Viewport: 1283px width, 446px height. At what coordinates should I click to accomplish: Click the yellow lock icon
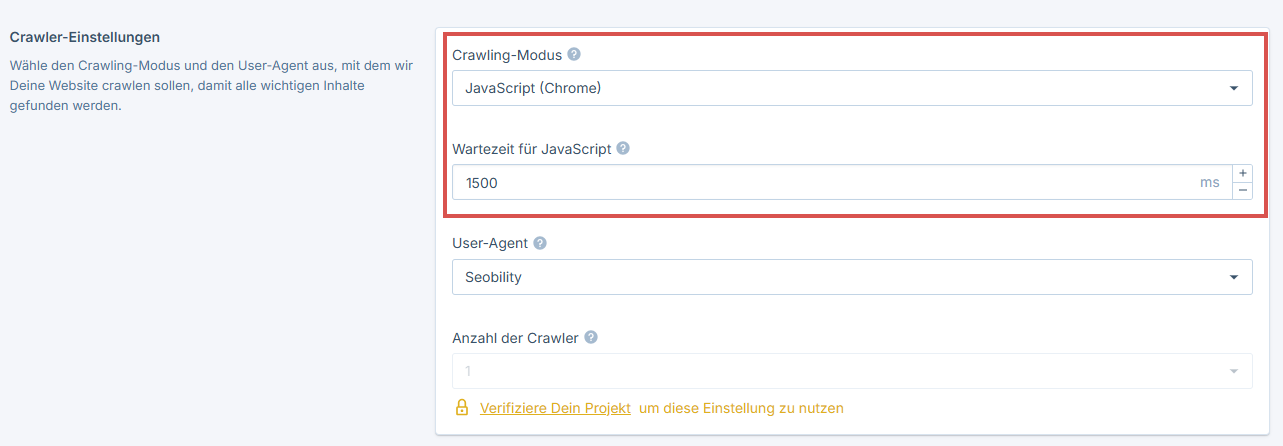pyautogui.click(x=462, y=408)
